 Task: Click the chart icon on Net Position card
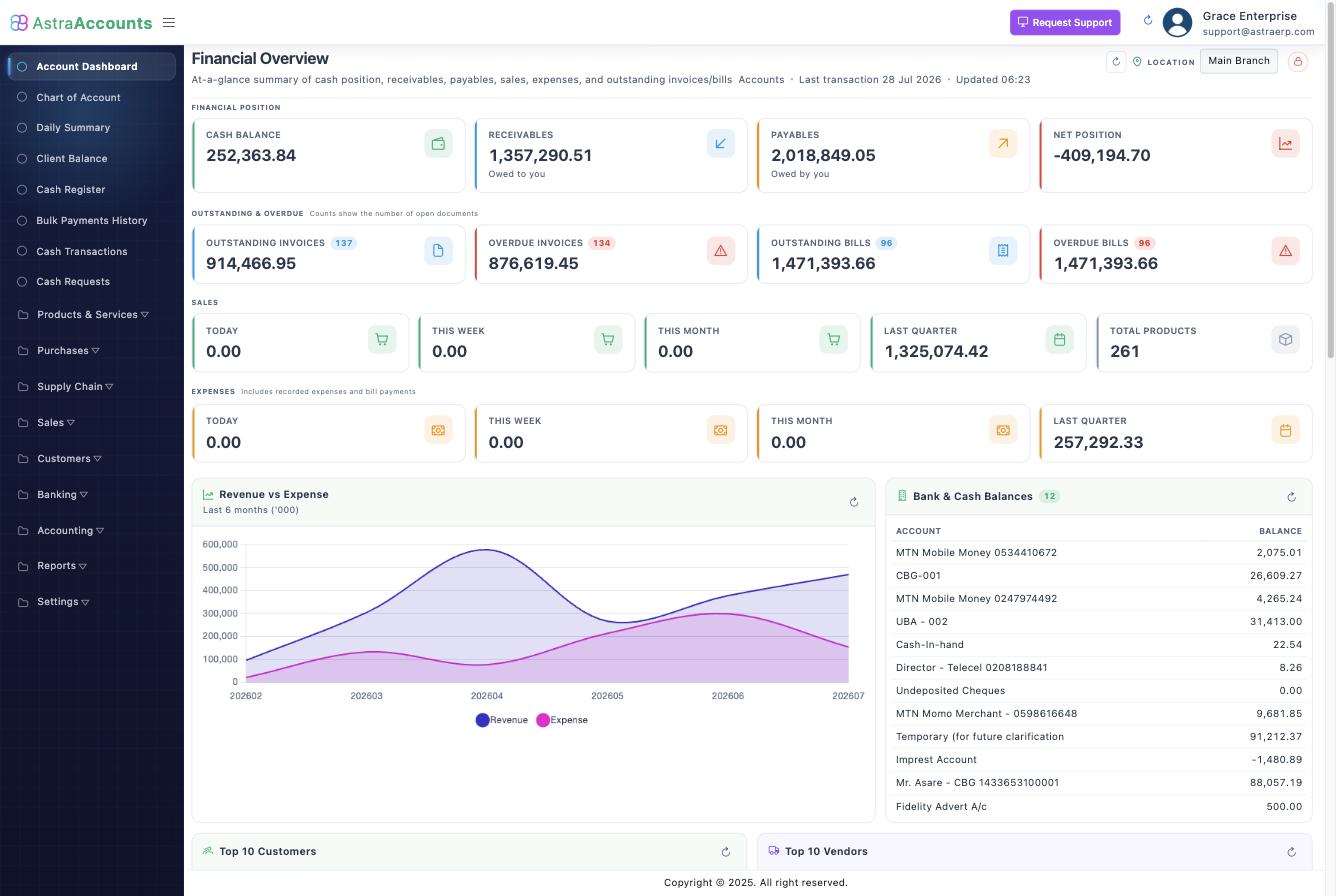[1285, 144]
